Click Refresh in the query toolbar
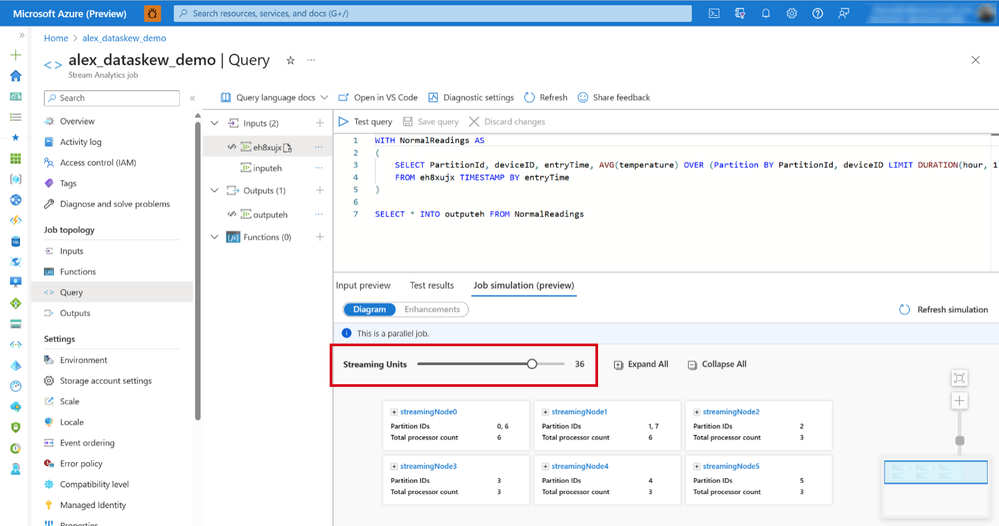This screenshot has width=999, height=526. click(545, 97)
